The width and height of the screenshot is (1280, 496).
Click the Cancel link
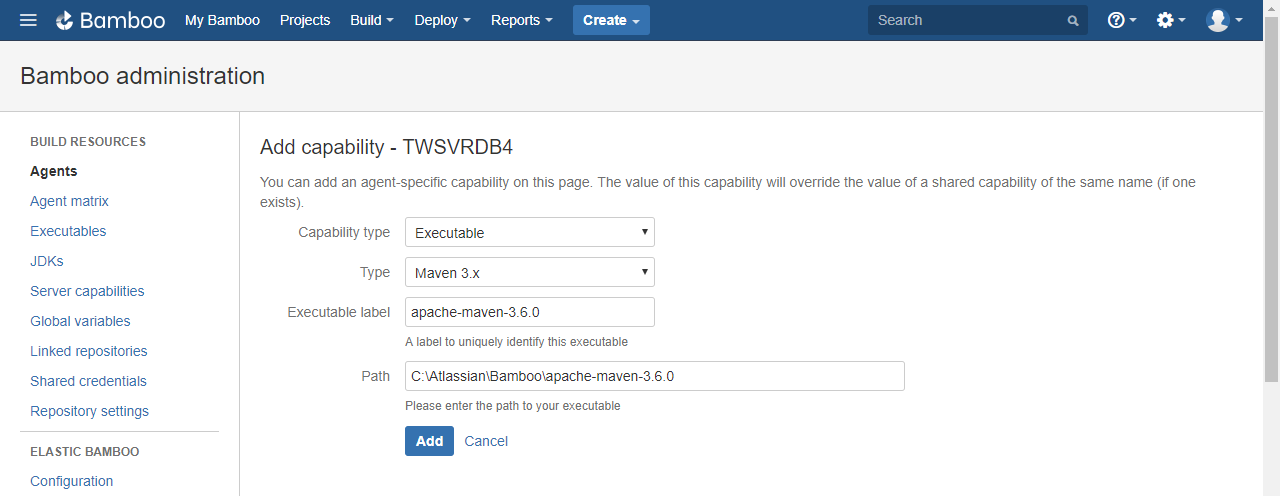coord(486,441)
